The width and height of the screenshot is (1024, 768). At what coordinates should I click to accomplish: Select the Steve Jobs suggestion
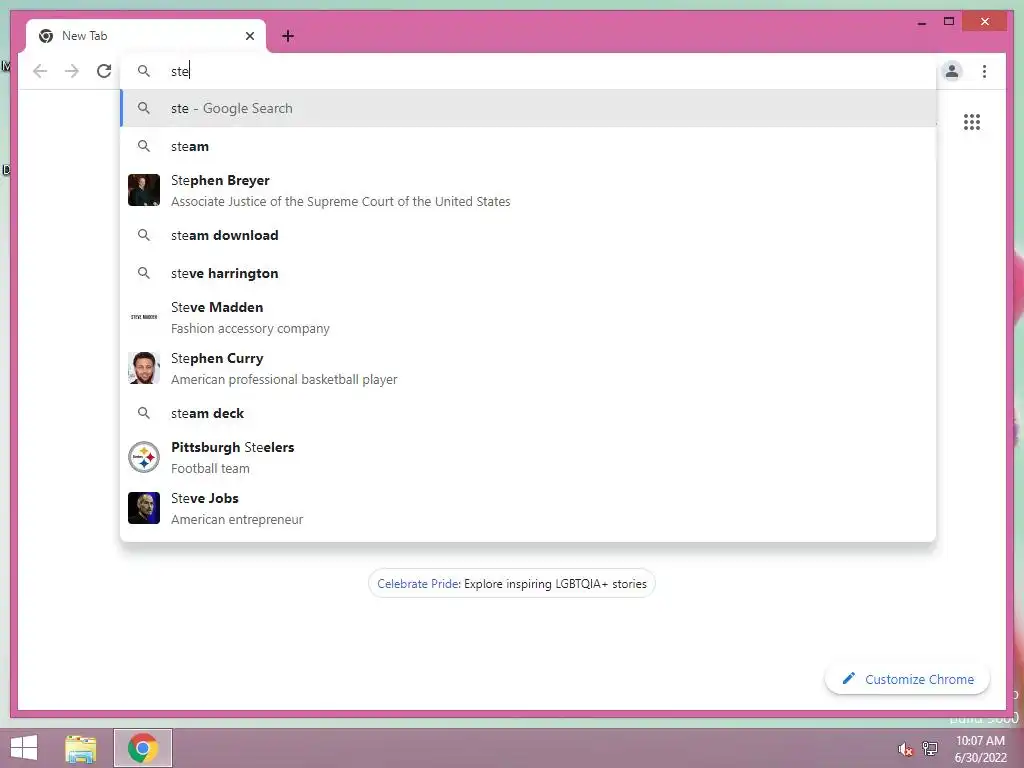click(528, 508)
